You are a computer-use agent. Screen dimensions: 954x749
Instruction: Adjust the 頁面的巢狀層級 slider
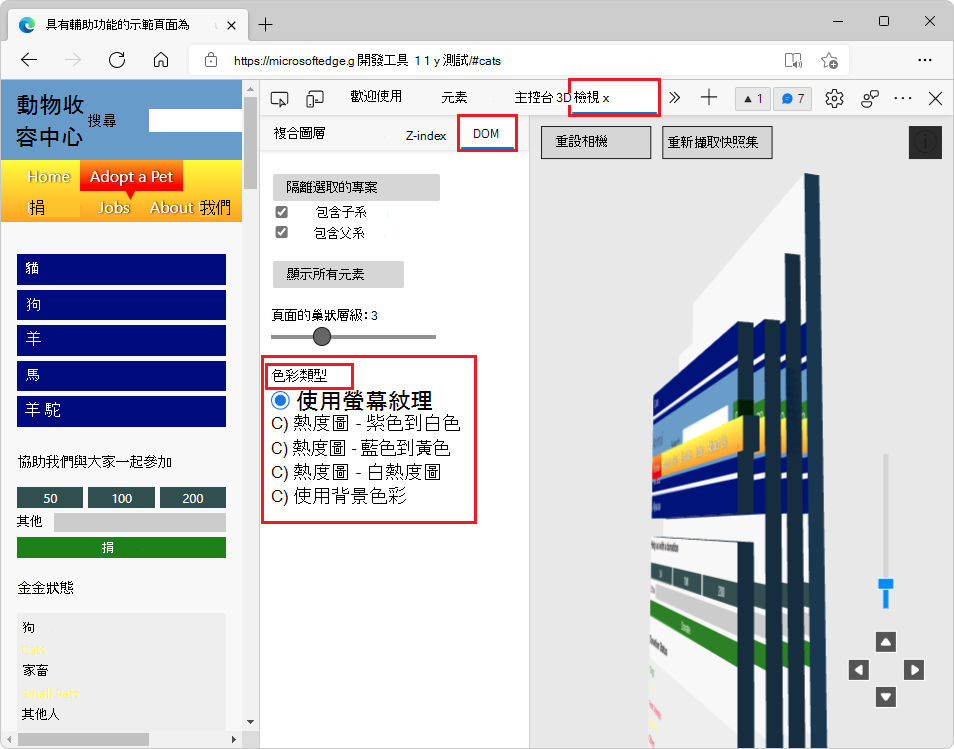tap(321, 337)
